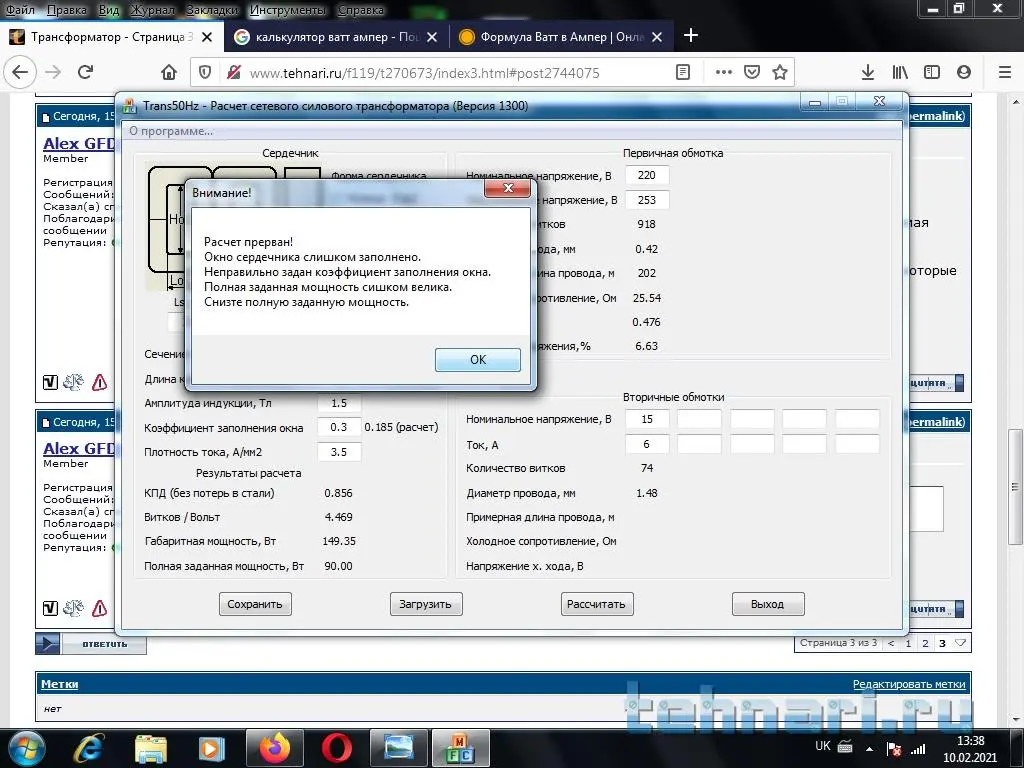Open page actions three-dot menu
1024x768 pixels.
(x=724, y=72)
